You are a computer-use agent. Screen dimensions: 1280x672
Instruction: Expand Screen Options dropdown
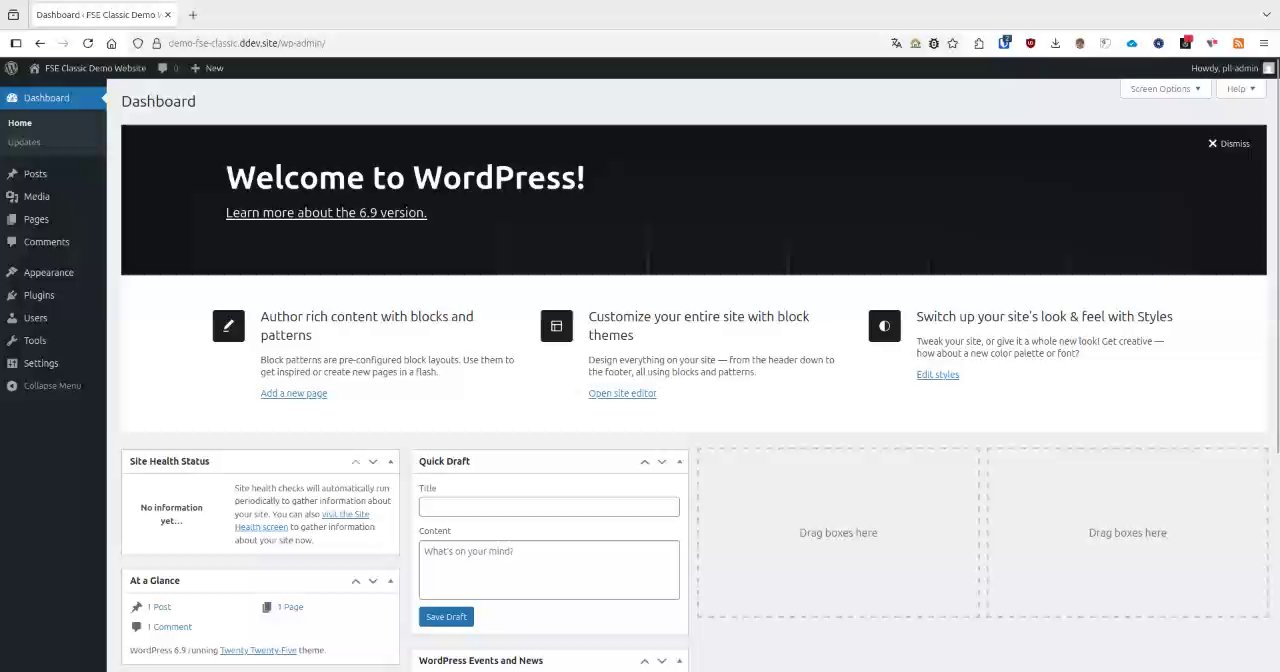click(1165, 89)
